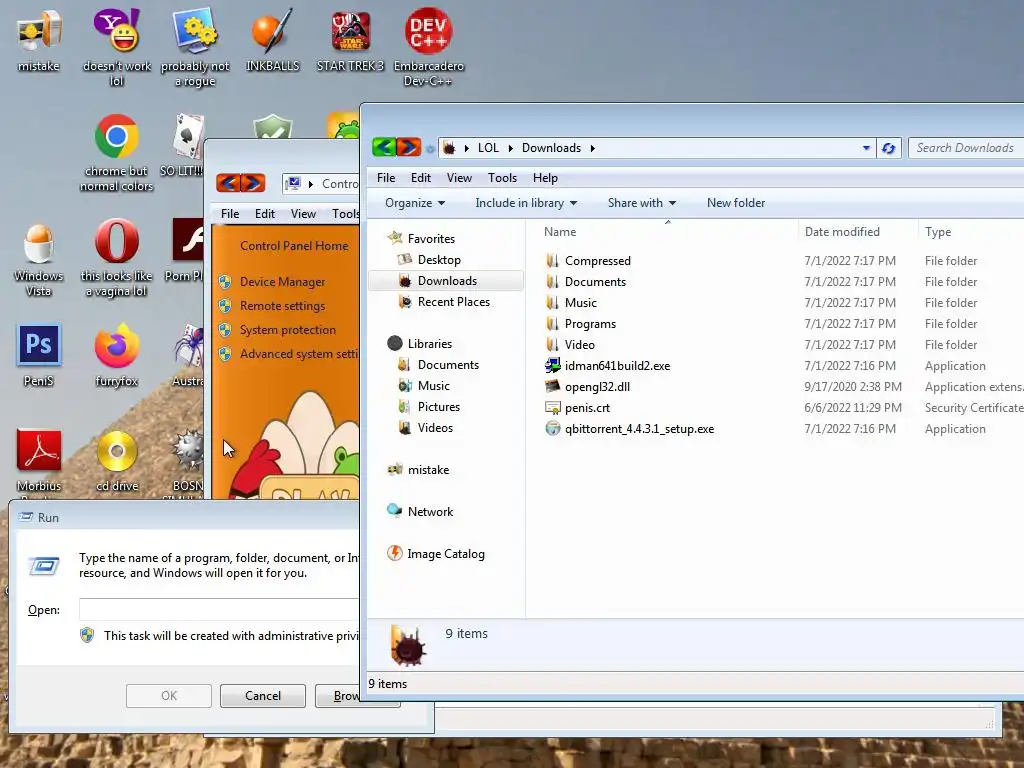Open Device Manager link
Viewport: 1024px width, 768px height.
click(282, 282)
